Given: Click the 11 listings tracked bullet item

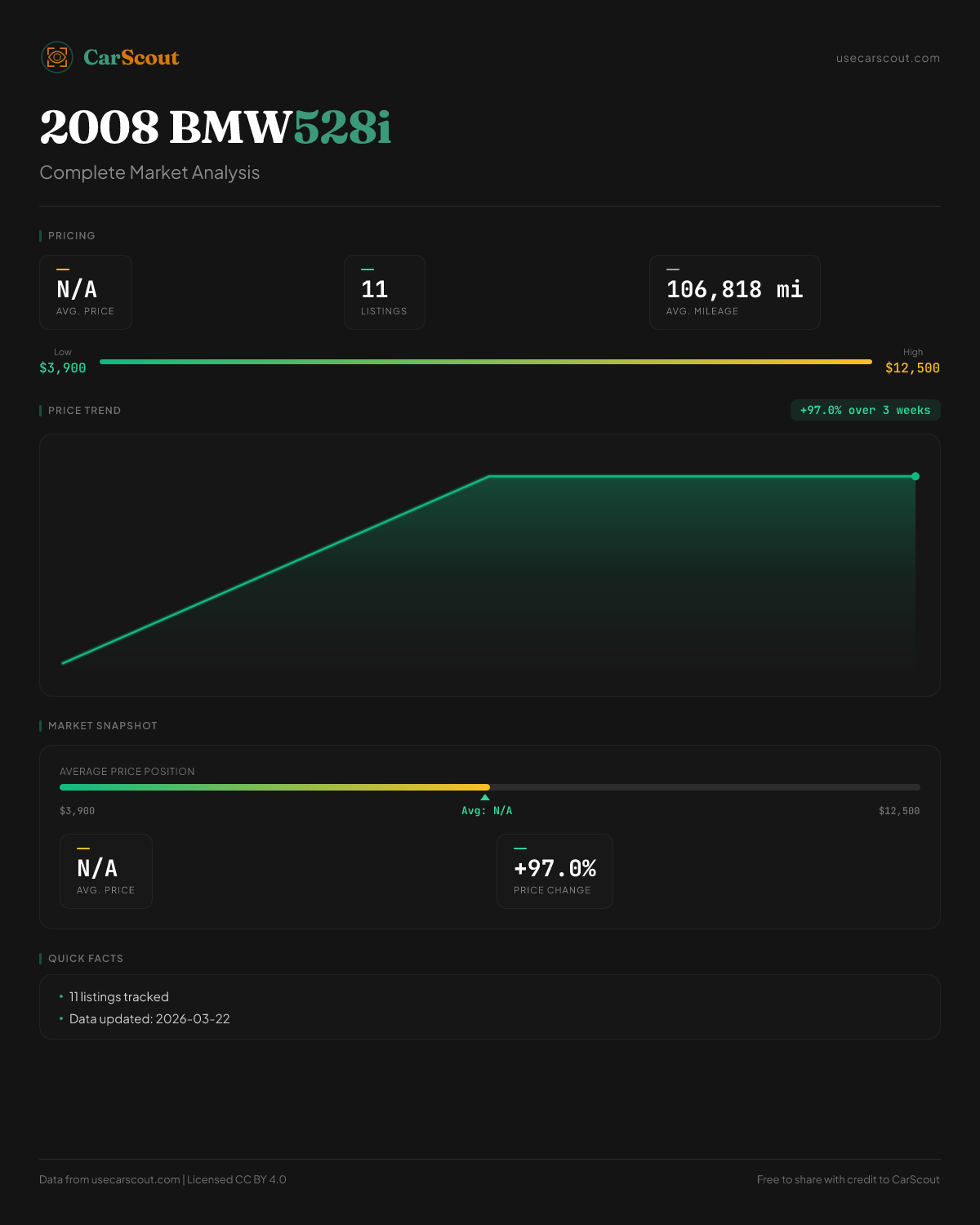Looking at the screenshot, I should coord(119,997).
